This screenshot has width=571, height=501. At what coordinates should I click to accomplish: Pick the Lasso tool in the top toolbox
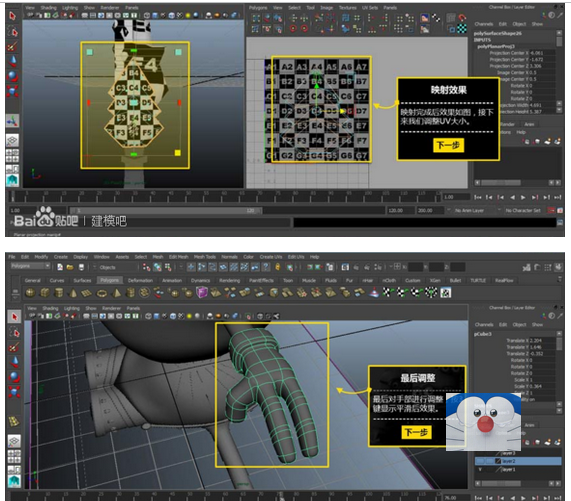point(12,32)
